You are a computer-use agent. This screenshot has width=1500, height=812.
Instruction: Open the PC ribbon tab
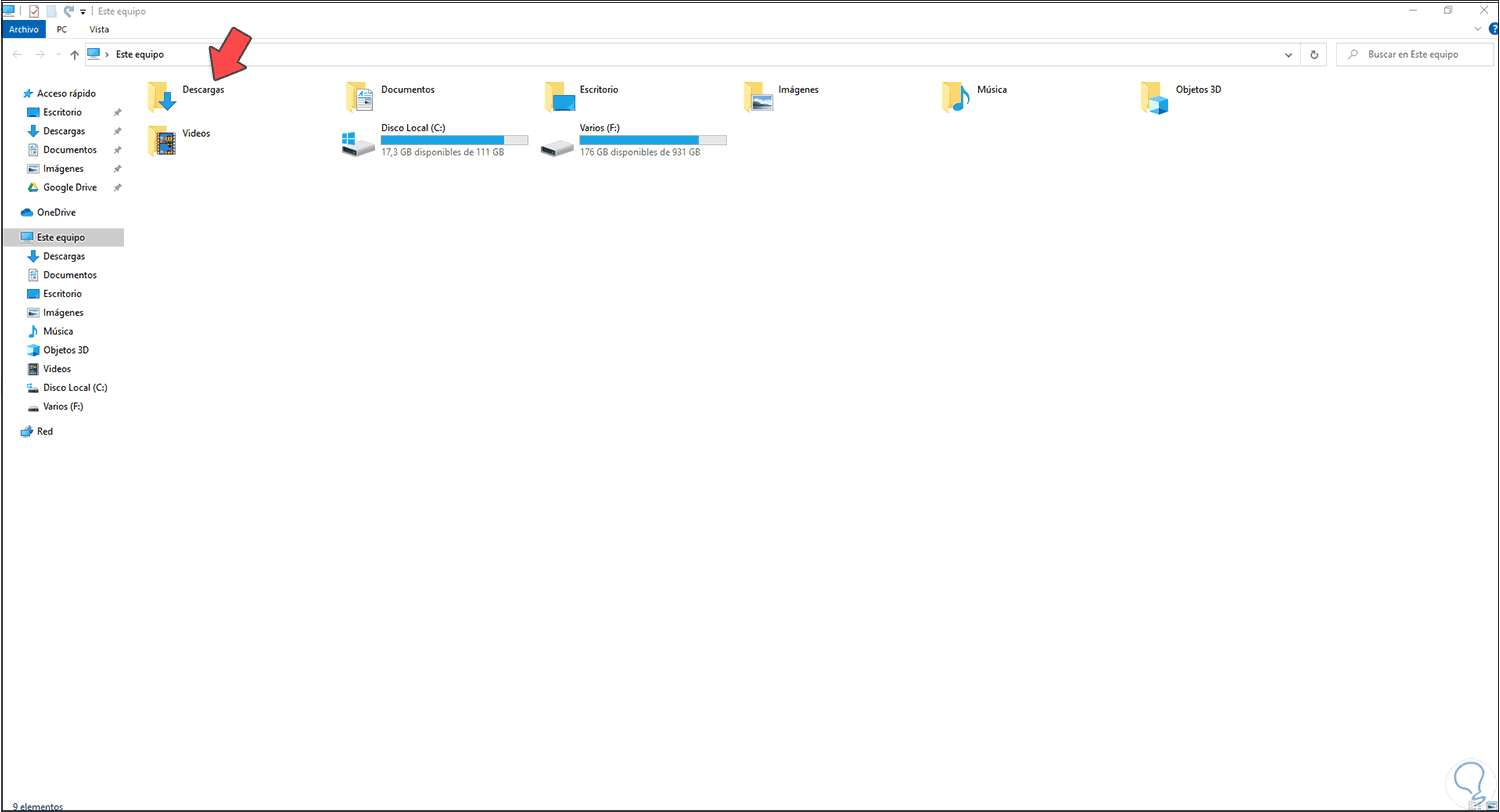[x=62, y=30]
